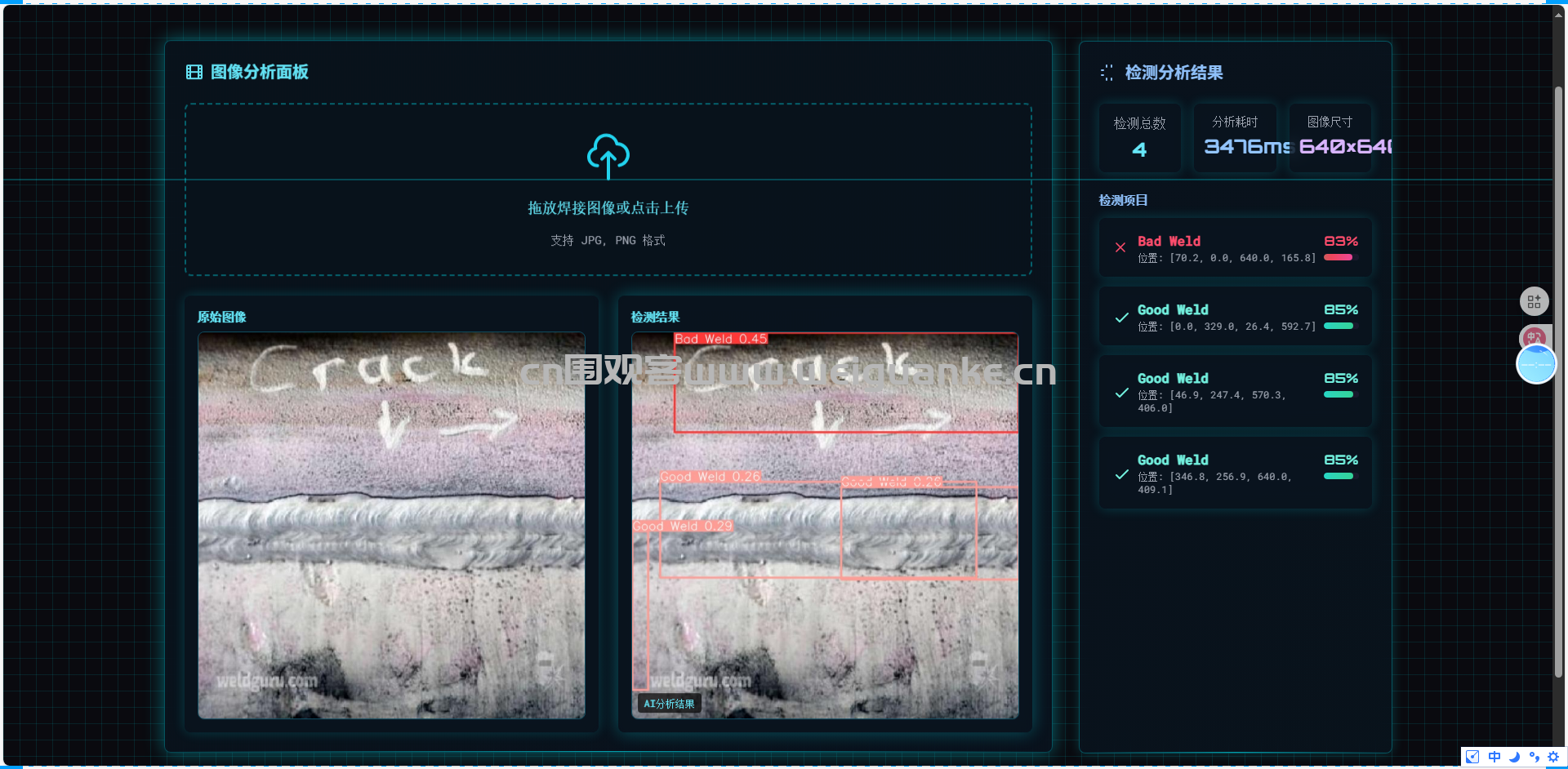Click the image analysis panel film icon
This screenshot has height=769, width=1568.
(x=194, y=72)
